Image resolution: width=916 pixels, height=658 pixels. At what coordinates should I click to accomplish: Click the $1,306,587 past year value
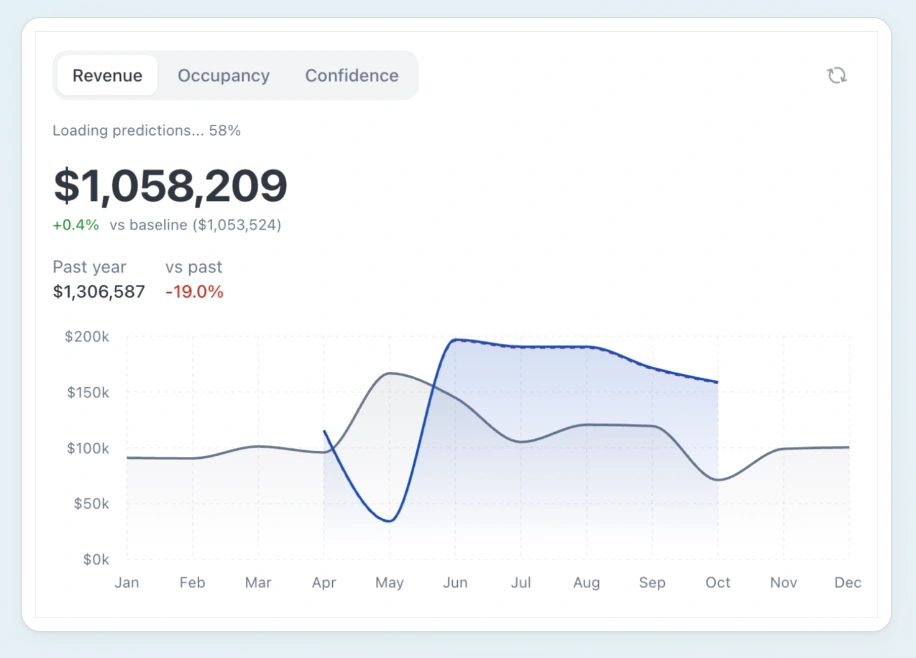tap(99, 292)
